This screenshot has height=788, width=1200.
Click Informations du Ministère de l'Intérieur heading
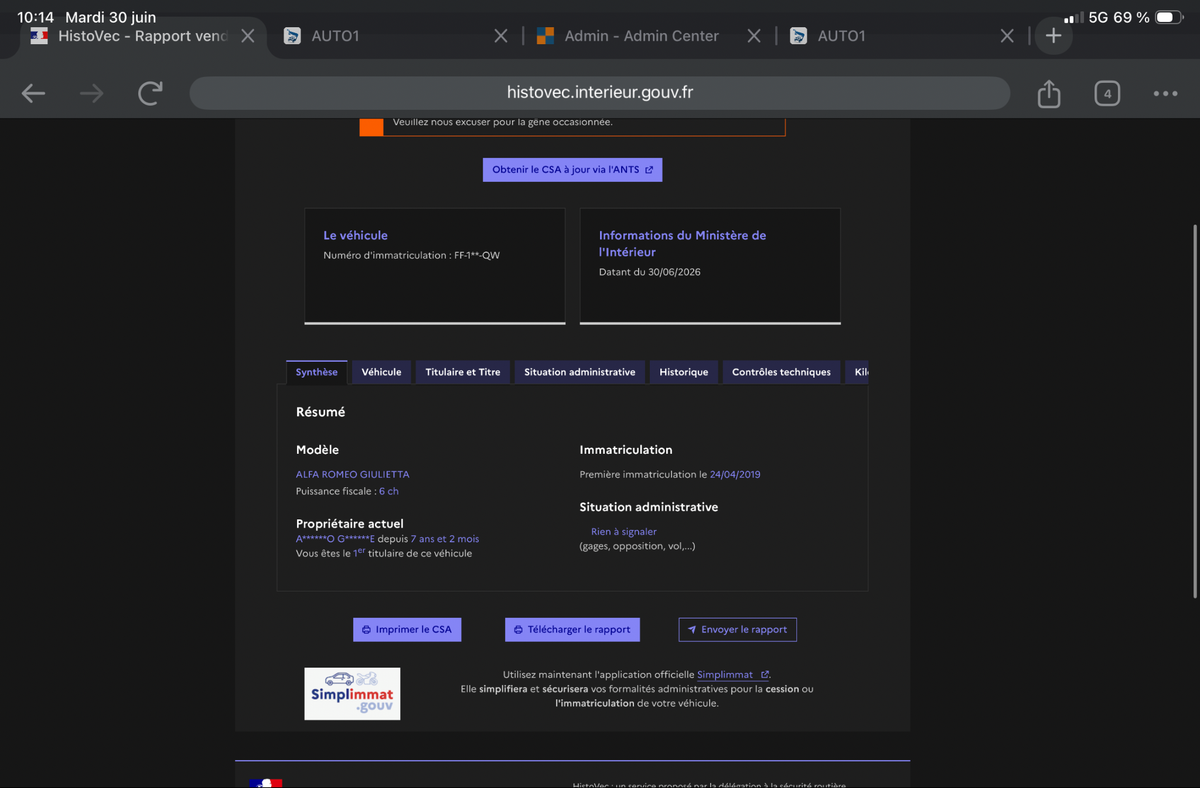pyautogui.click(x=682, y=243)
